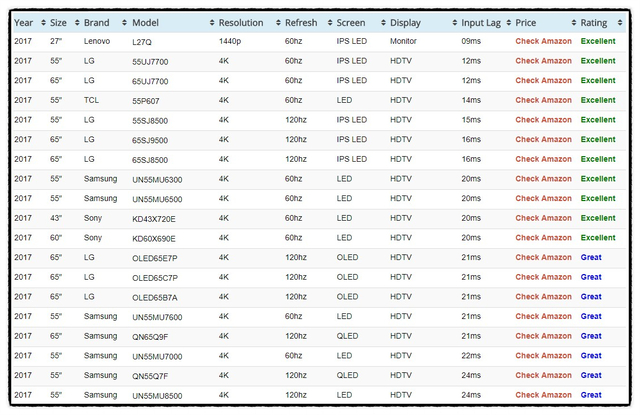Sort table by Price column arrows
Screen dimensions: 640x415
pos(573,23)
